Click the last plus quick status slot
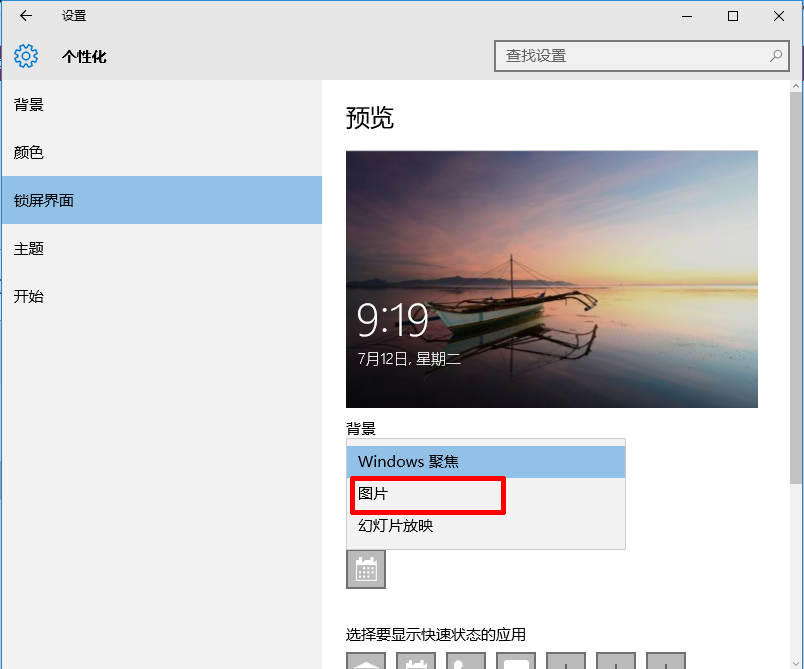 (x=665, y=661)
